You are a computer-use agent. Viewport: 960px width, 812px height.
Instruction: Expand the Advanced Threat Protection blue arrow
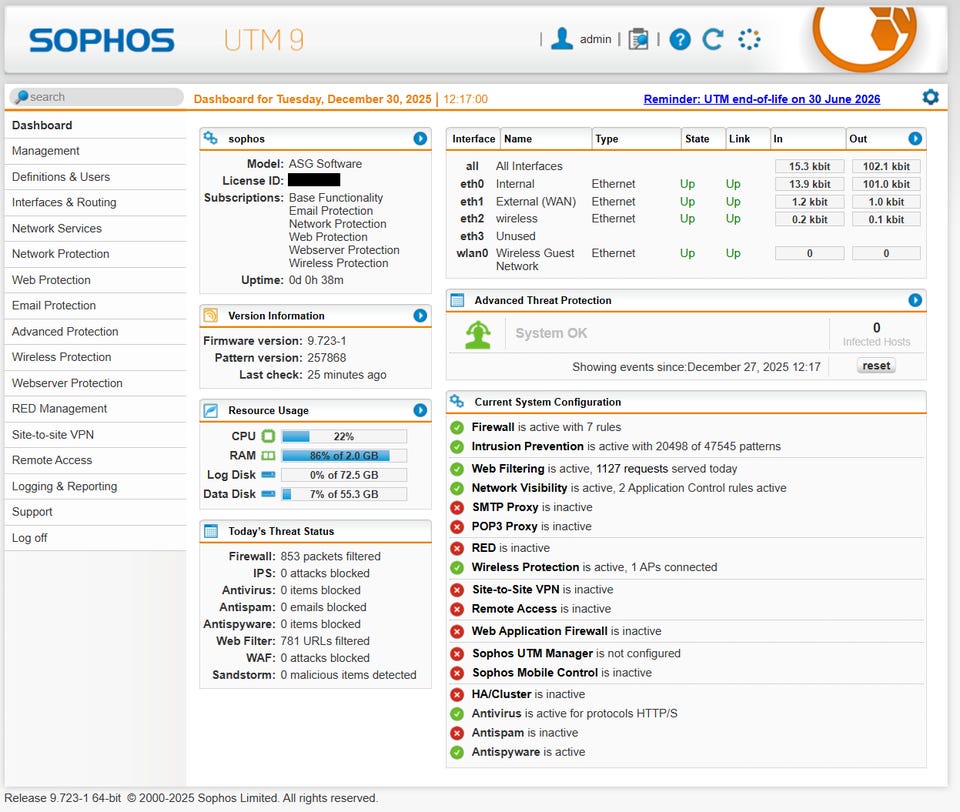click(915, 300)
